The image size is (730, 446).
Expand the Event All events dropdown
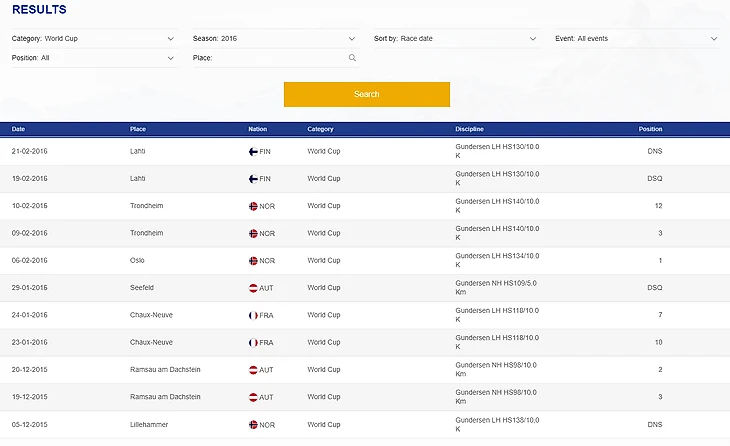click(636, 39)
